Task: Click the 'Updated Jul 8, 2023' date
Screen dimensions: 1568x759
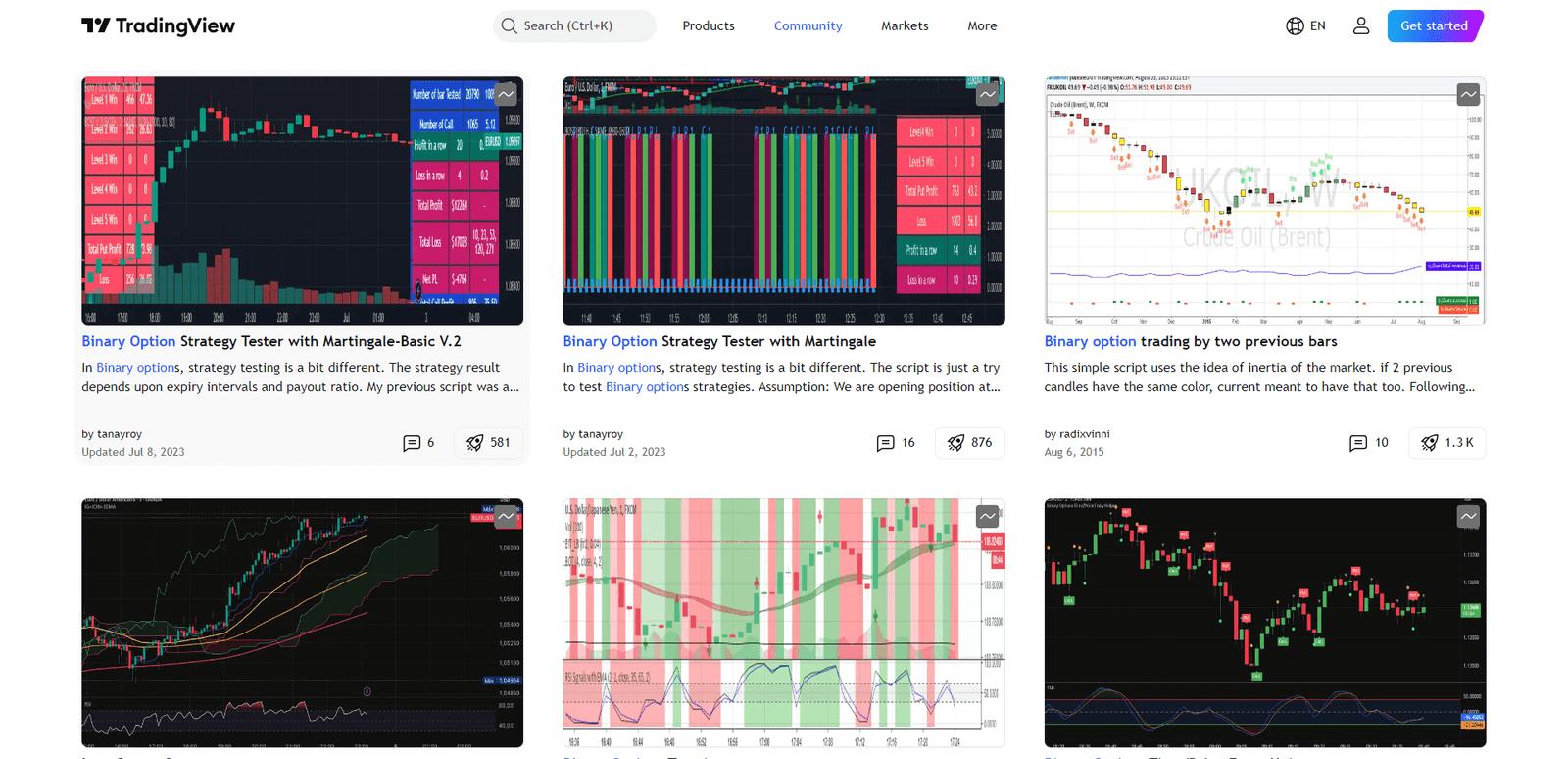Action: [x=133, y=452]
